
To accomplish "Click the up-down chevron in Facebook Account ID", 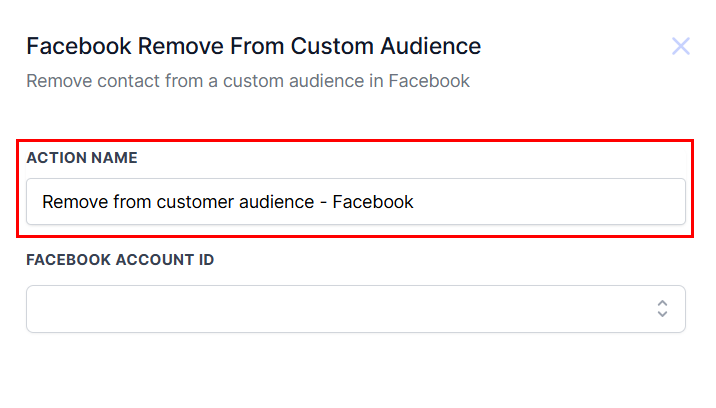I will tap(662, 309).
